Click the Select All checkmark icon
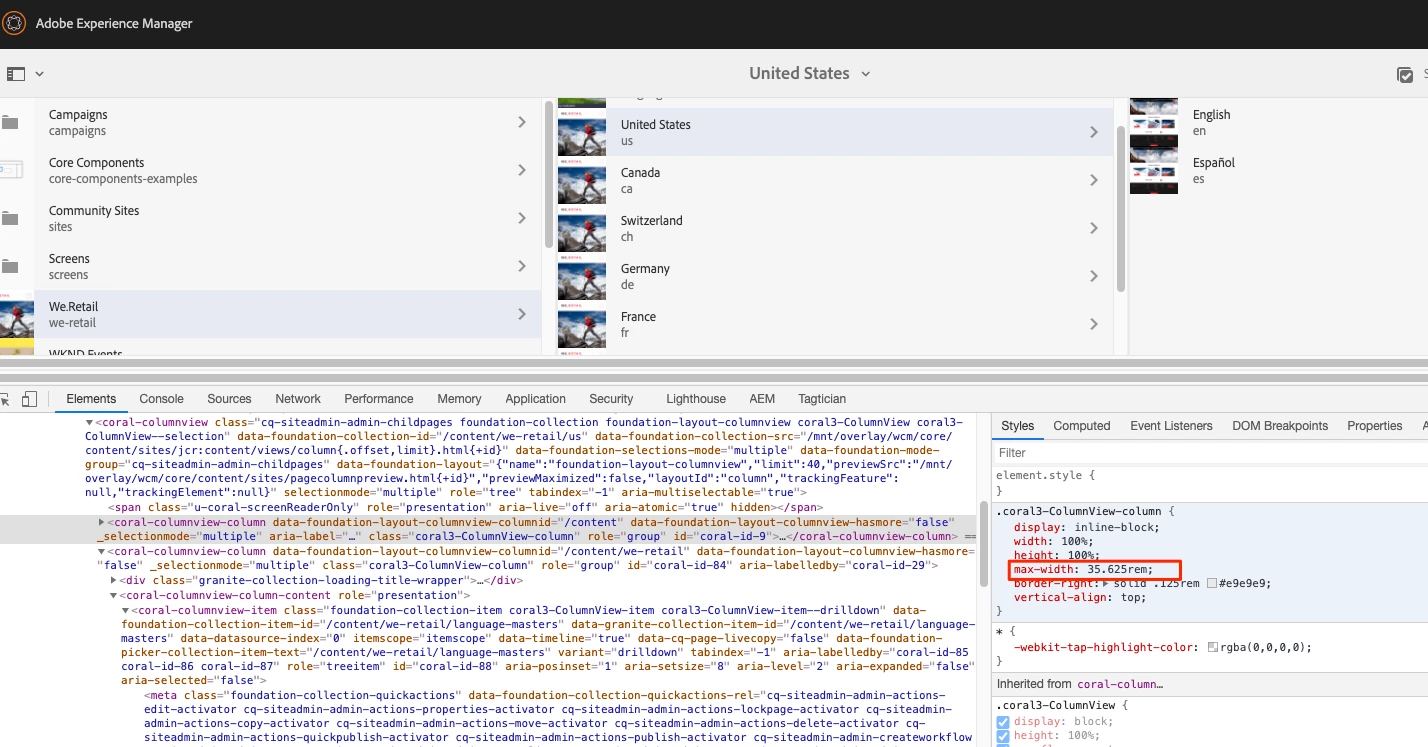The width and height of the screenshot is (1428, 747). (1405, 75)
